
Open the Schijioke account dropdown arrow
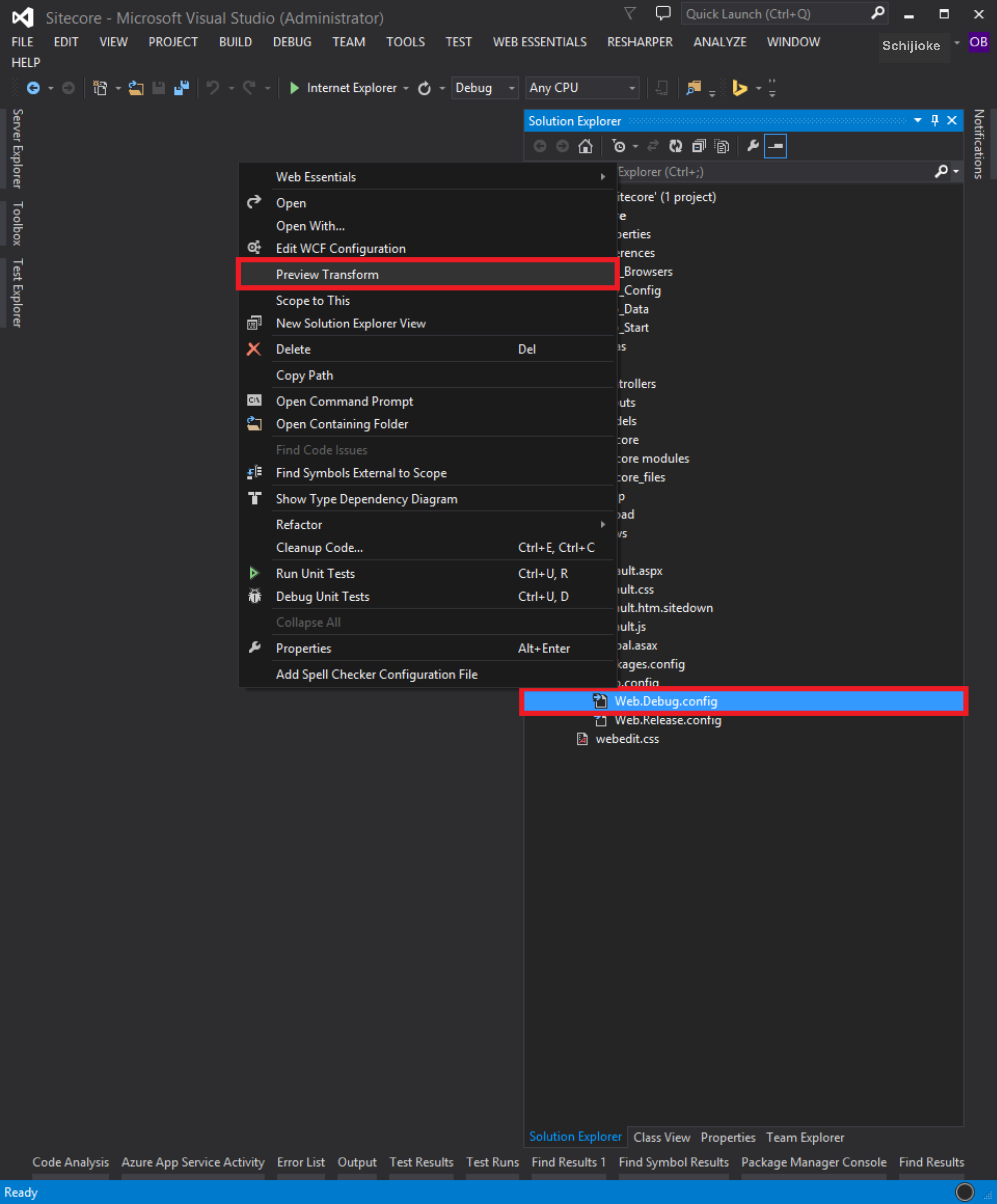point(957,43)
